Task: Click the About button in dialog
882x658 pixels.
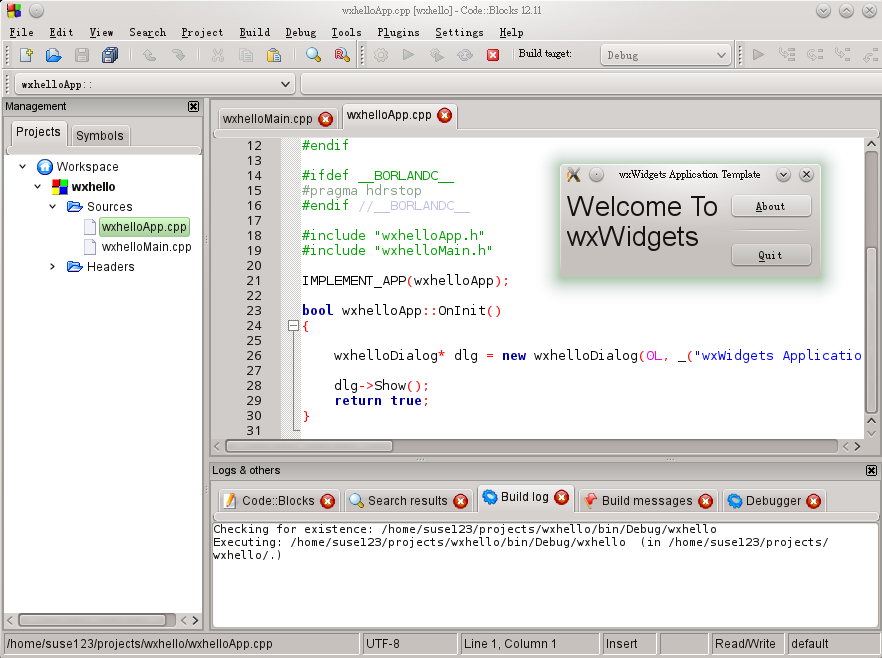Action: point(771,206)
